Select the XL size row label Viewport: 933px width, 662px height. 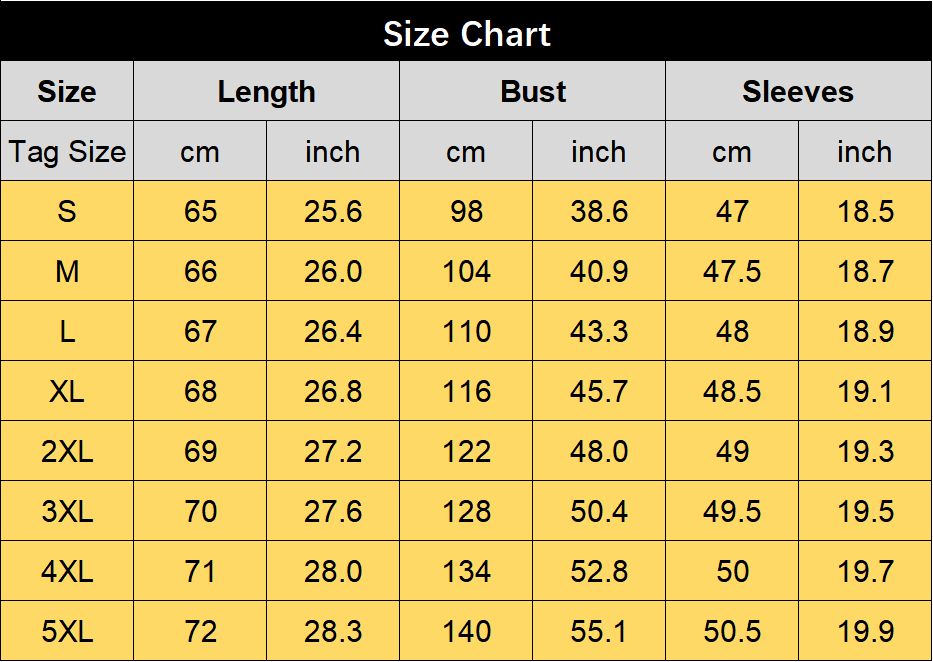[x=67, y=391]
